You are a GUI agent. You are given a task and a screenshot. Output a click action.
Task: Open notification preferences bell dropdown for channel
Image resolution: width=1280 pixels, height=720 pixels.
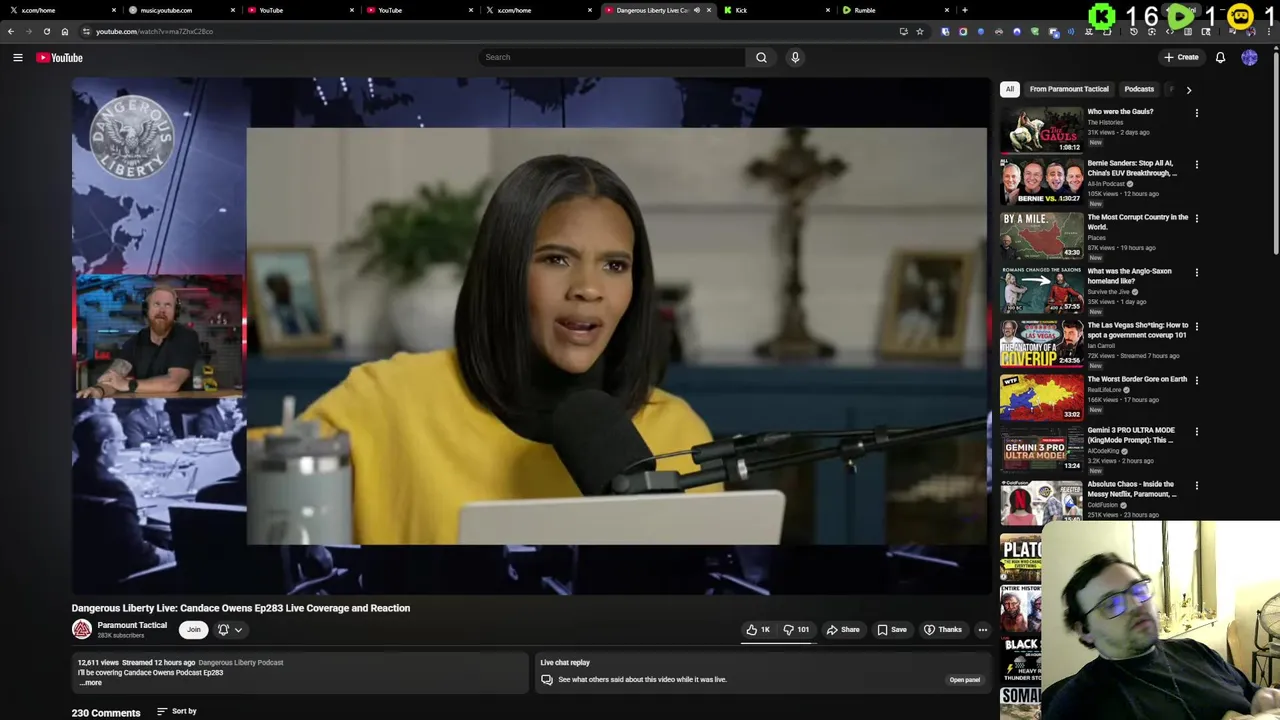229,629
